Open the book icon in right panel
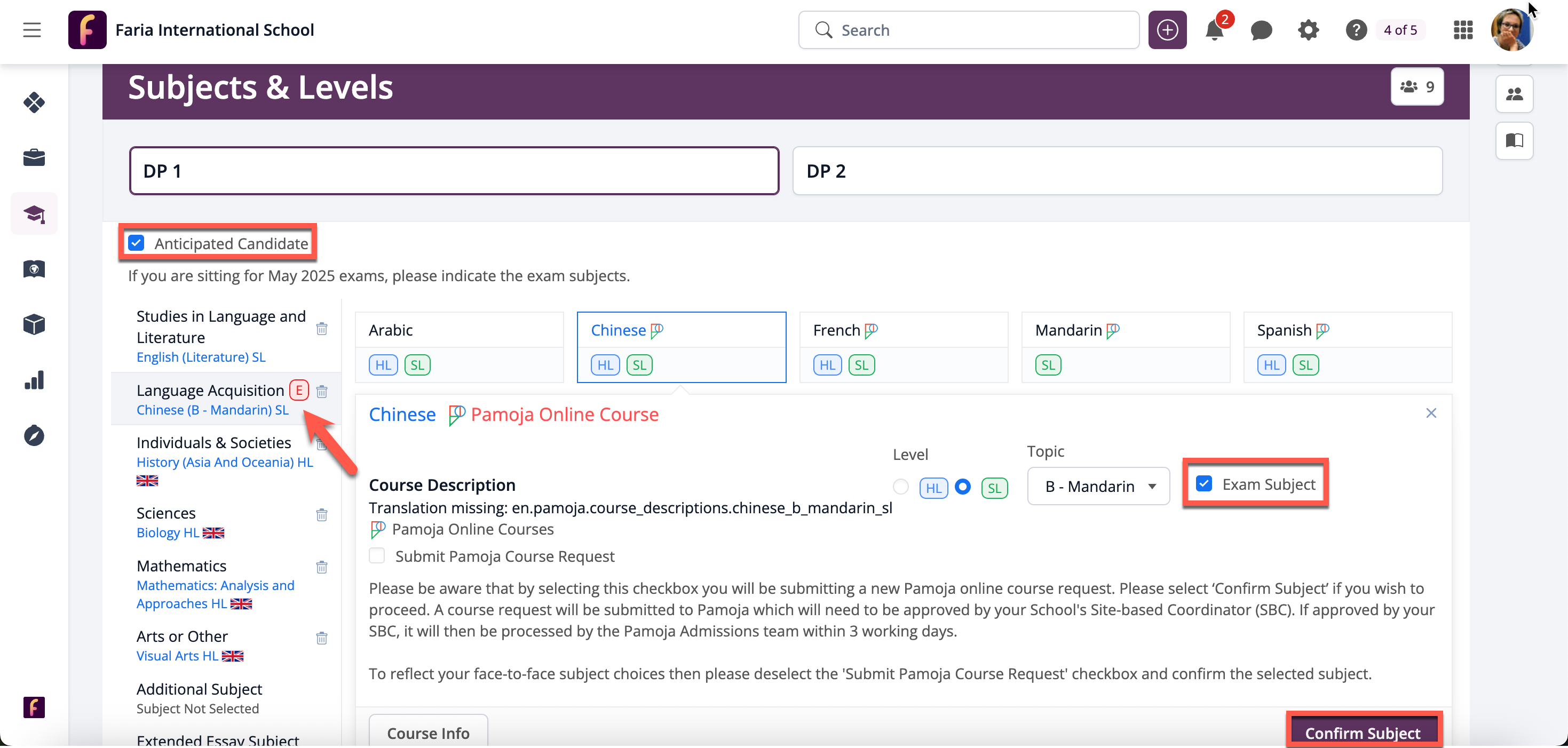 (1514, 141)
